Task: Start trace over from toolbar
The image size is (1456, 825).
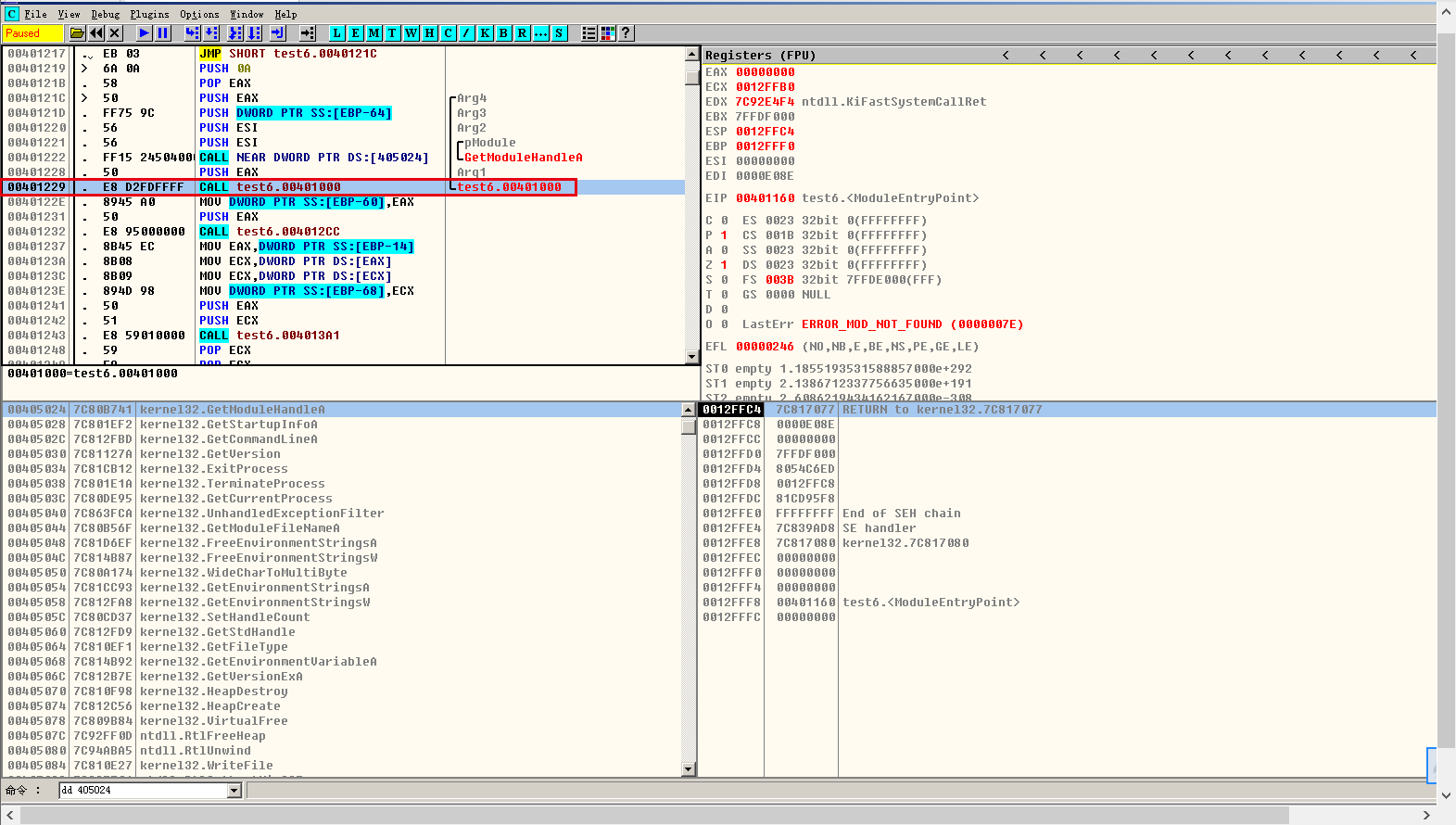Action: pyautogui.click(x=254, y=33)
